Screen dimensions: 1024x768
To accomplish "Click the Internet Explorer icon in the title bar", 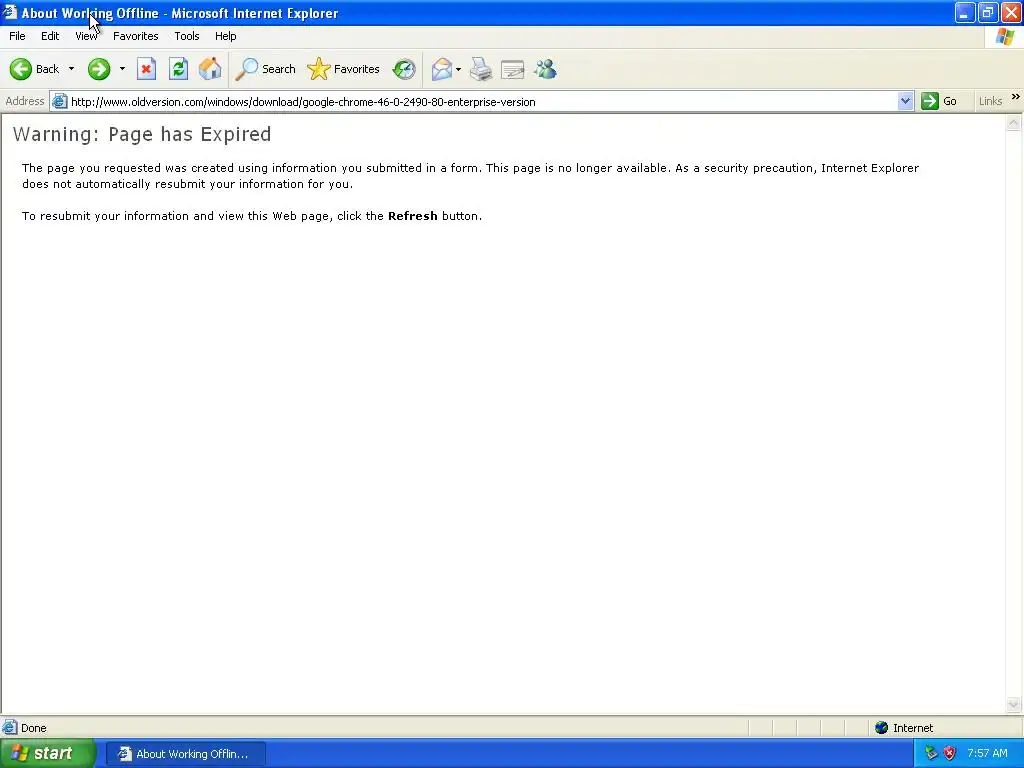I will point(10,12).
